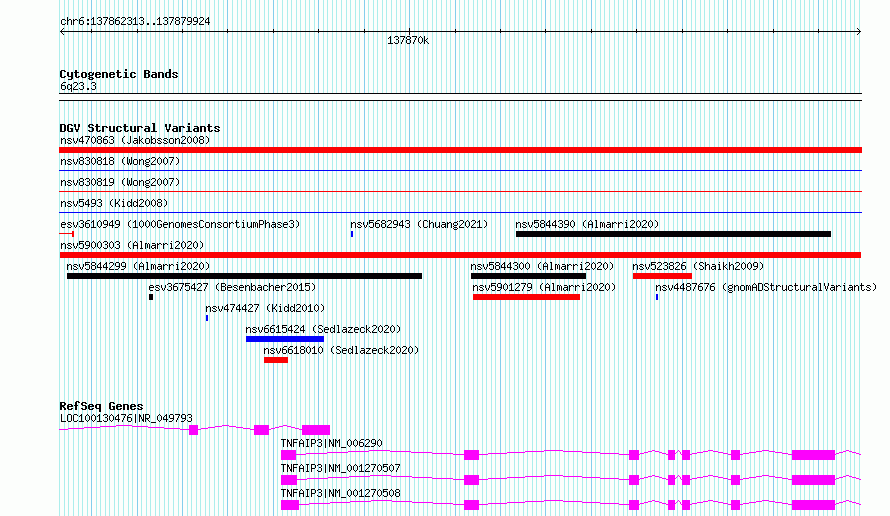The height and width of the screenshot is (516, 890).
Task: Click the nsv470863 (Jakobsson2008) red variant bar
Action: coord(460,150)
